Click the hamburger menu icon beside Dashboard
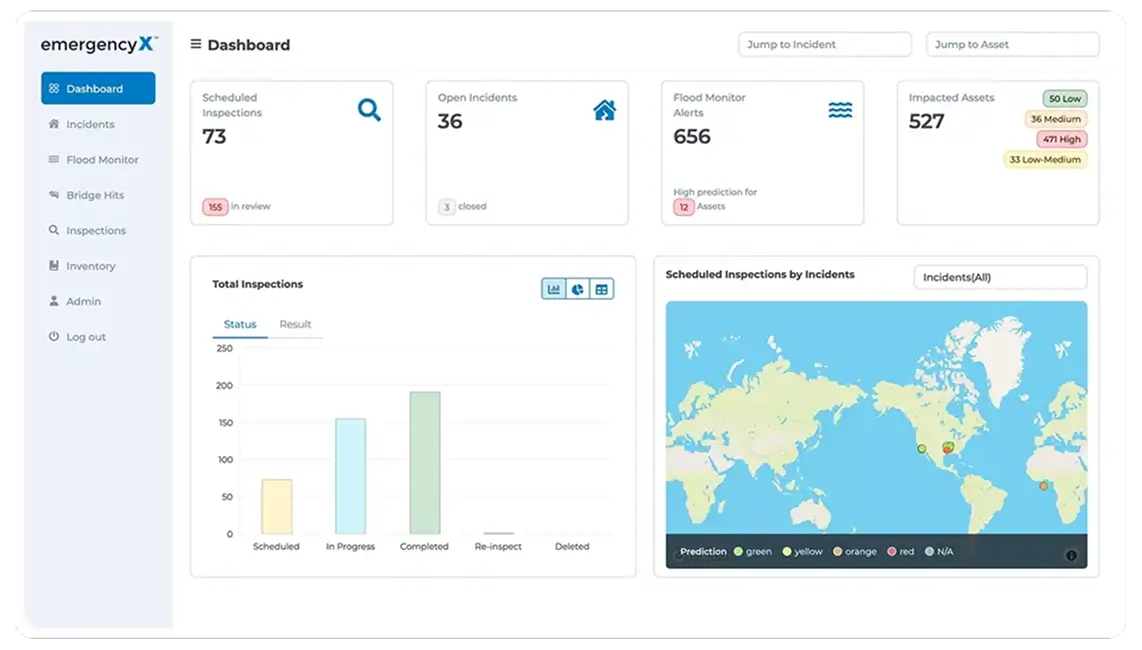This screenshot has height=650, width=1142. click(x=195, y=44)
